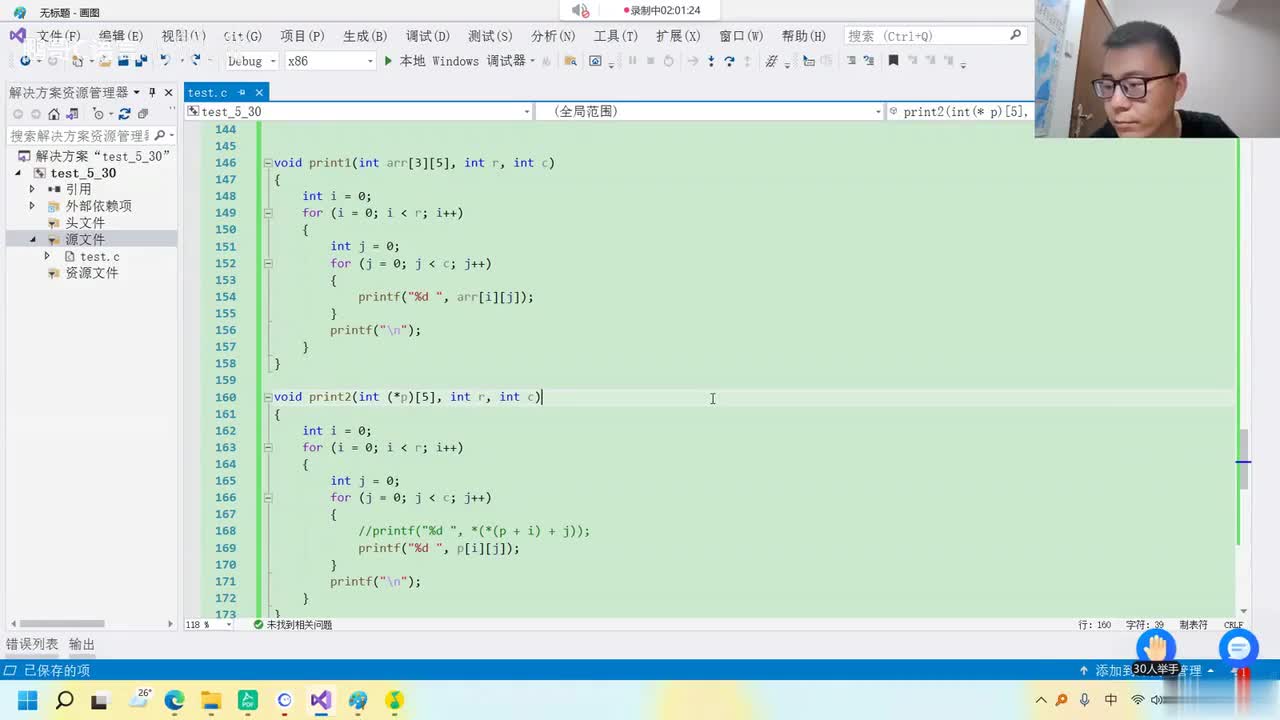Click the Step Over debugger icon

tap(729, 61)
